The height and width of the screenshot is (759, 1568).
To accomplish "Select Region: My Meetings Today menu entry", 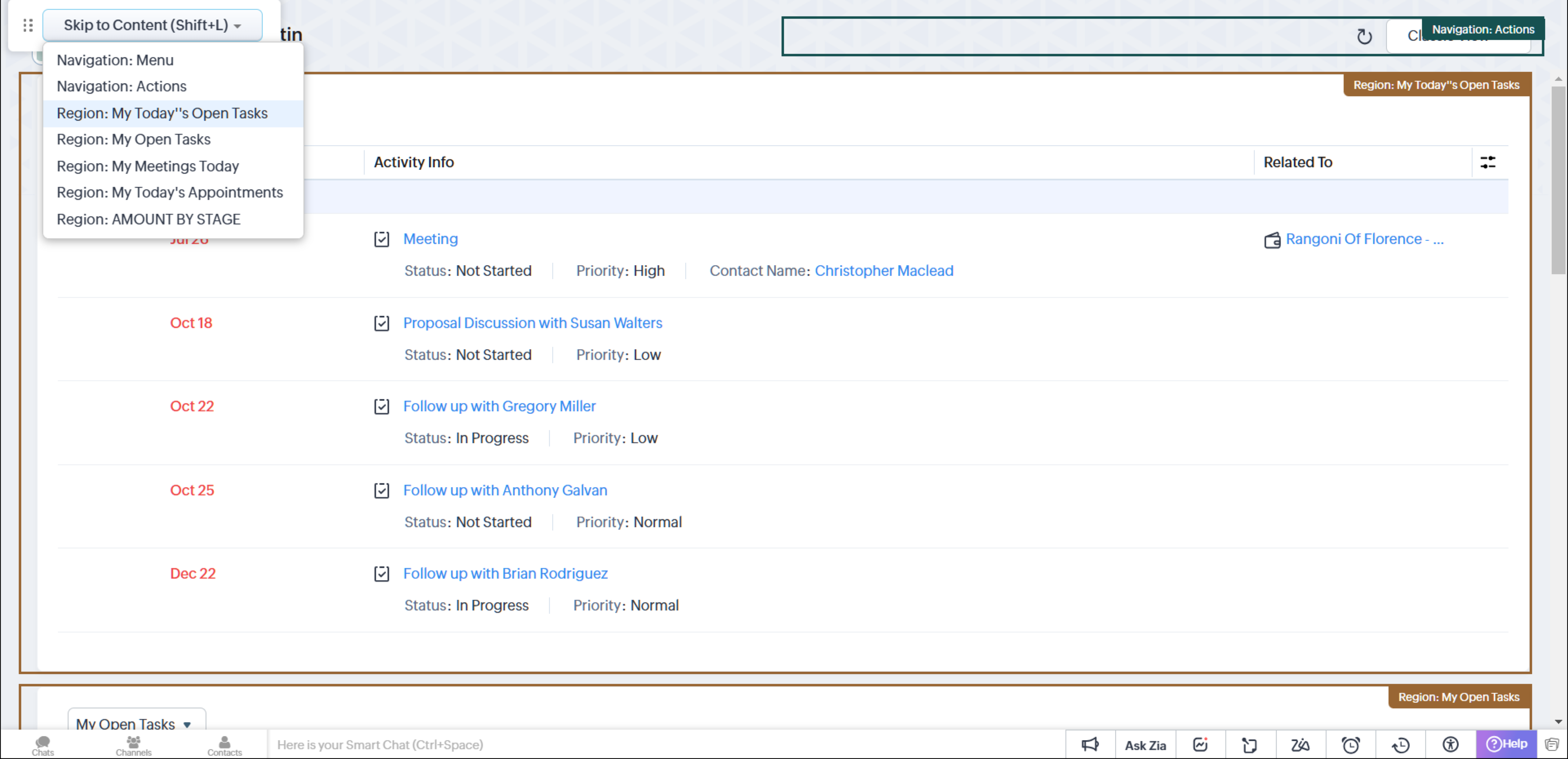I will (x=148, y=166).
